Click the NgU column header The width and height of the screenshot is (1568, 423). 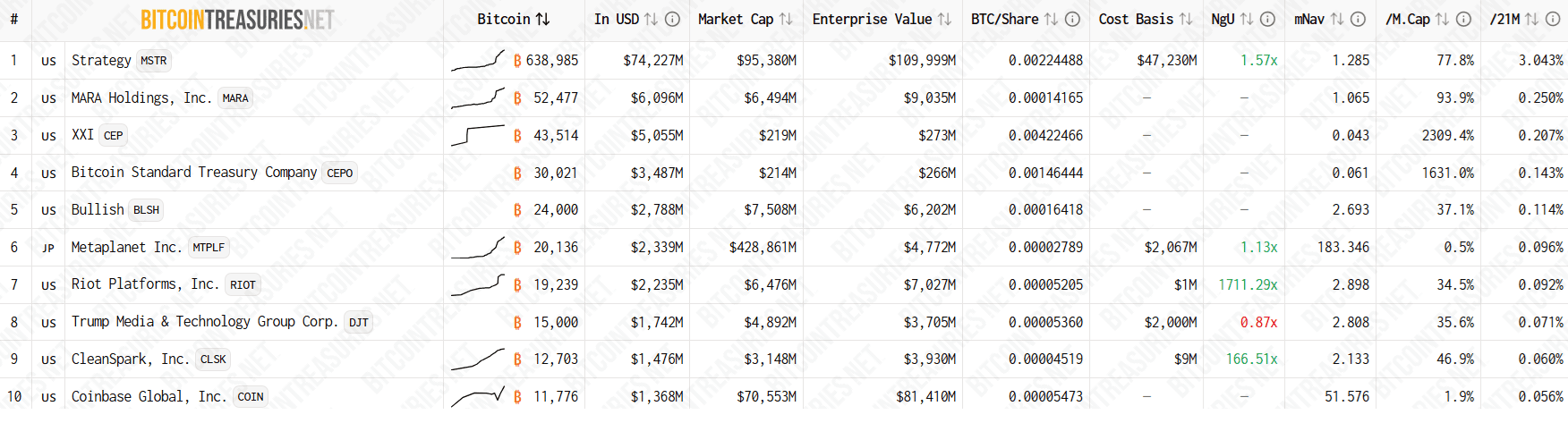coord(1223,19)
